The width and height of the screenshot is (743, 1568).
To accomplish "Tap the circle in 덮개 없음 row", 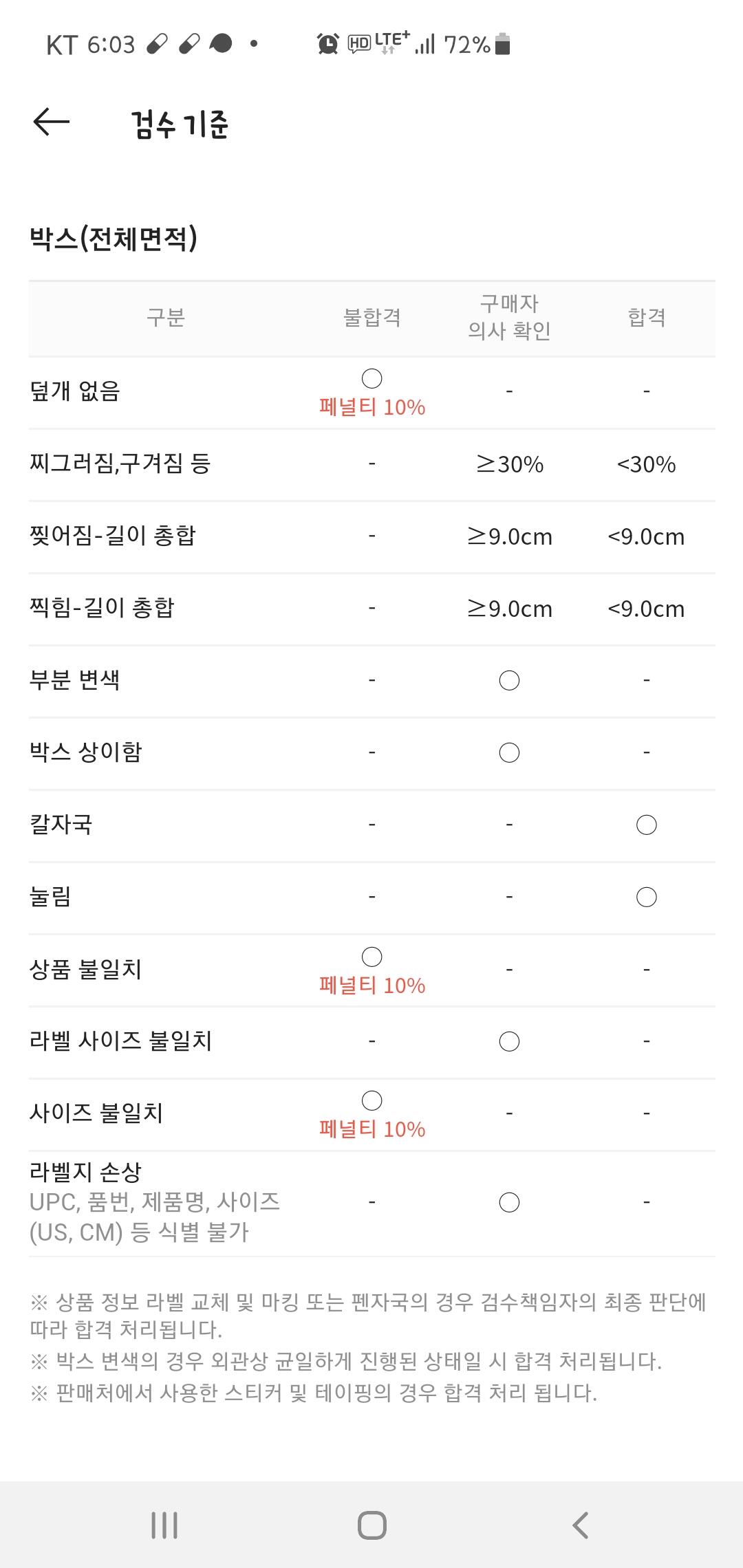I will (x=371, y=378).
